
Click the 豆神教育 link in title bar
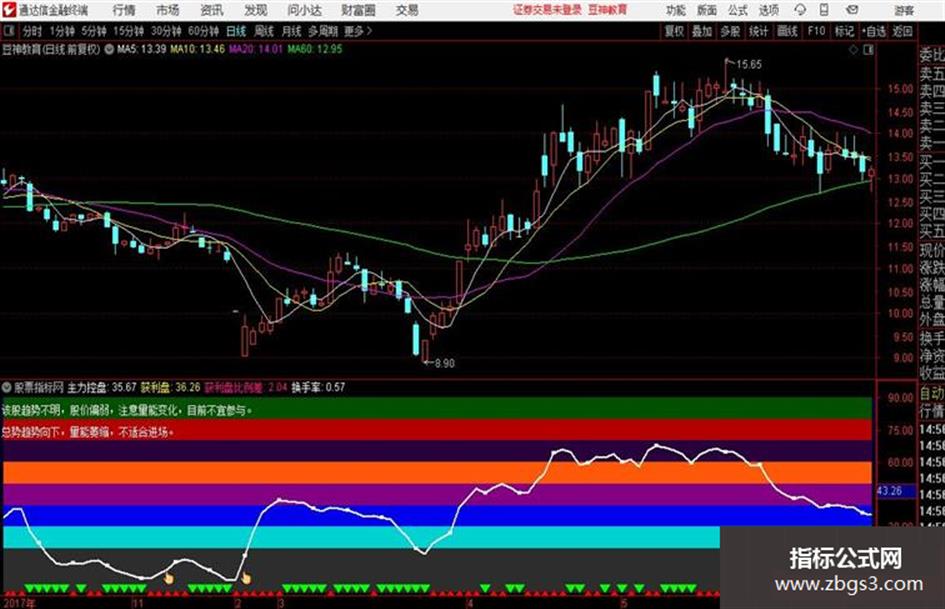pos(608,10)
